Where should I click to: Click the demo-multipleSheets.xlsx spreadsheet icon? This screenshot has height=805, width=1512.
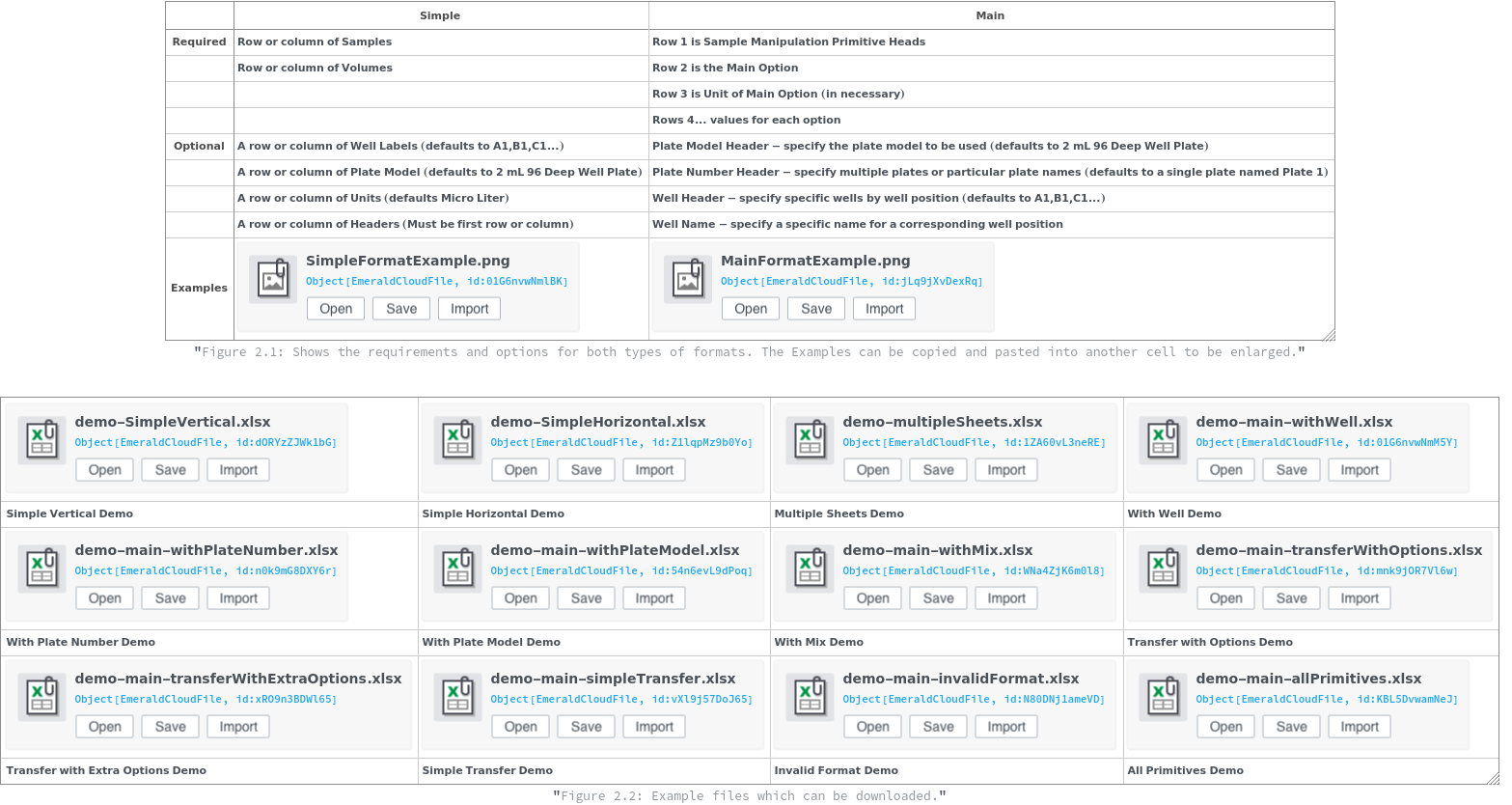tap(811, 440)
